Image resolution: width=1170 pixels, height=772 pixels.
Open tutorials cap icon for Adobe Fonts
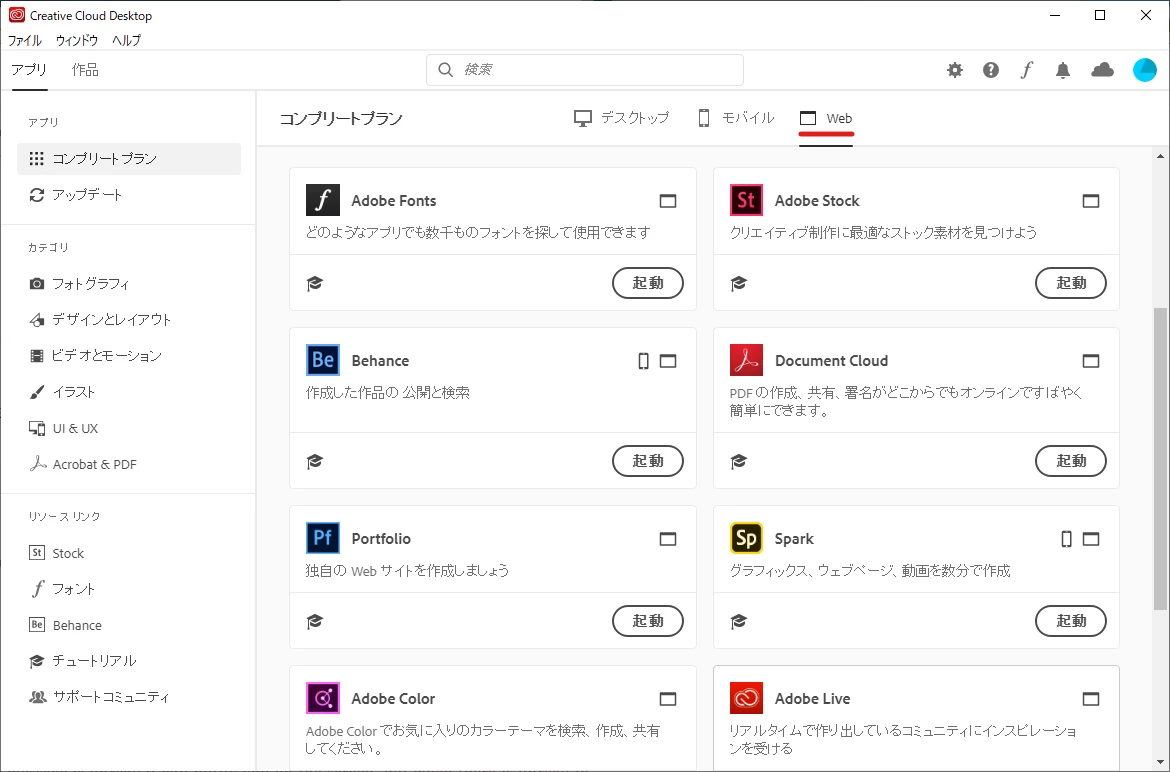pos(315,283)
